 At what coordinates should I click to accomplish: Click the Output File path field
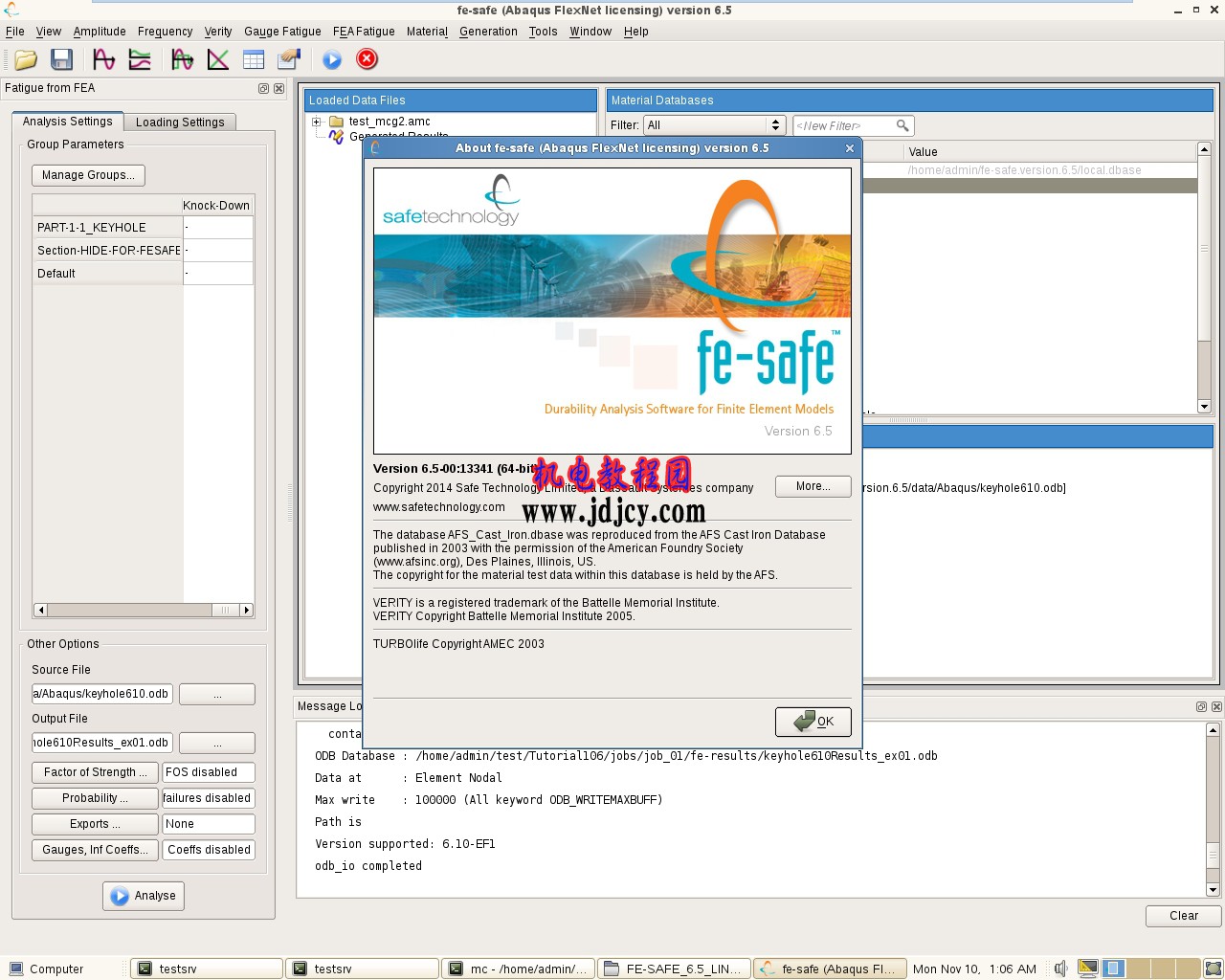tap(103, 743)
